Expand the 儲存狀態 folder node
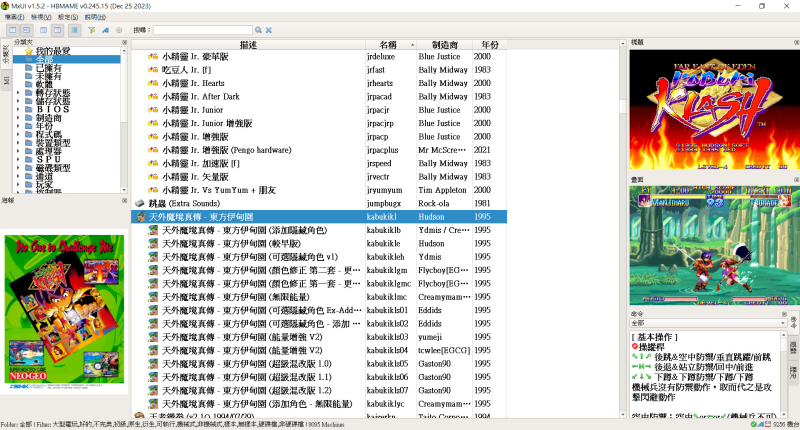 tap(18, 101)
